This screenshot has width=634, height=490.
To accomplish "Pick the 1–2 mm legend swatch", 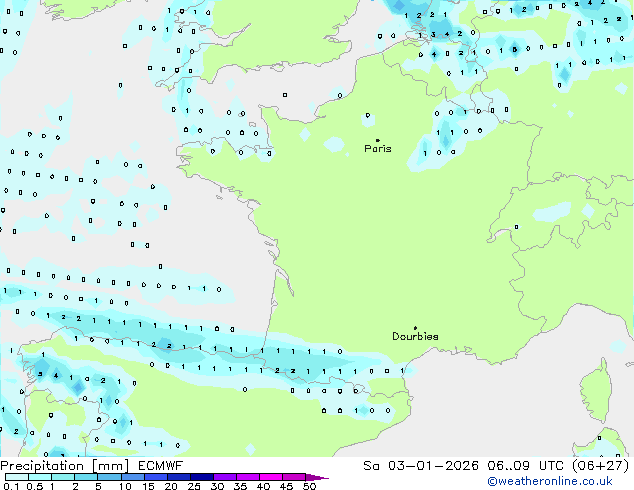I will [x=63, y=477].
